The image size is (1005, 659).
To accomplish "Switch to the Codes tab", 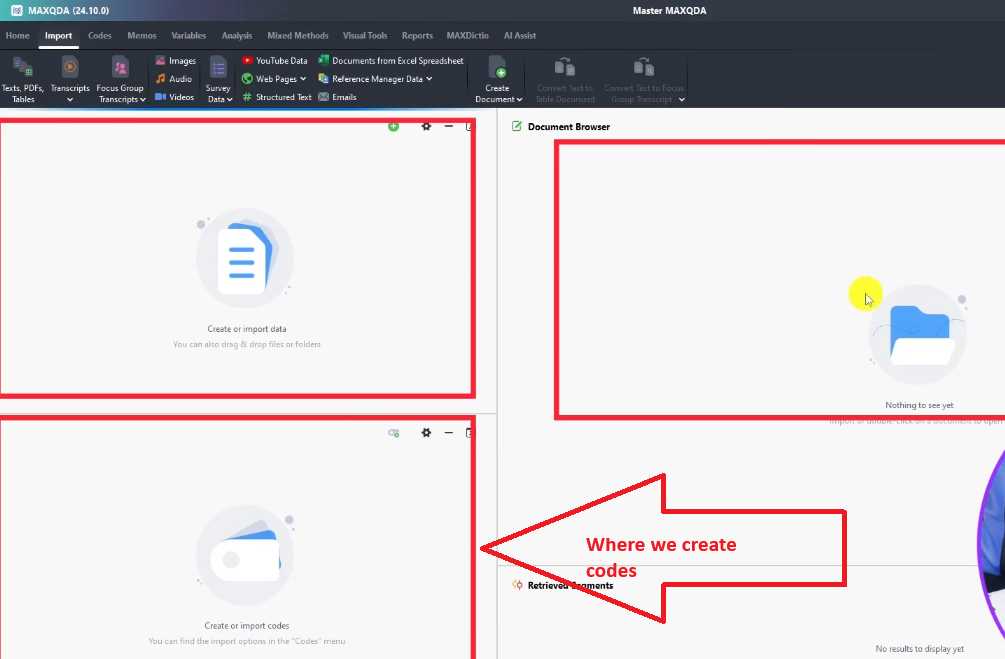I will pos(100,36).
